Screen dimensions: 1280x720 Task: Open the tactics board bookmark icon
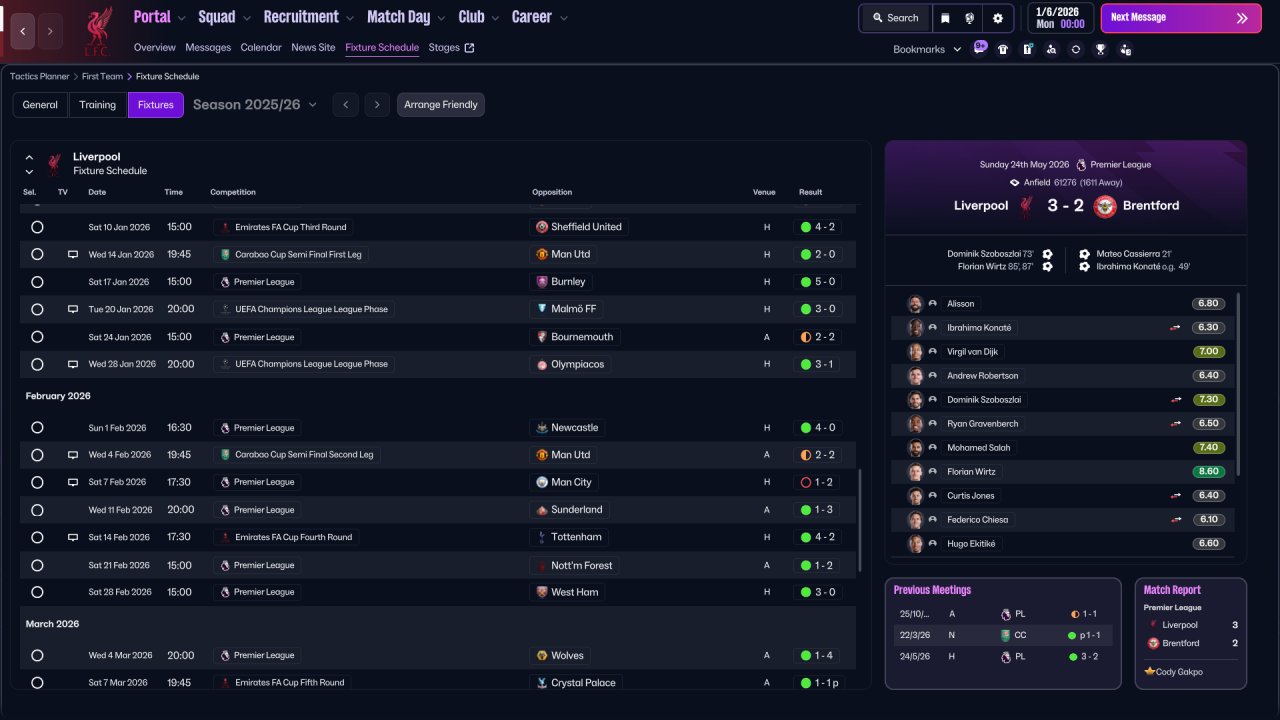coord(1027,49)
